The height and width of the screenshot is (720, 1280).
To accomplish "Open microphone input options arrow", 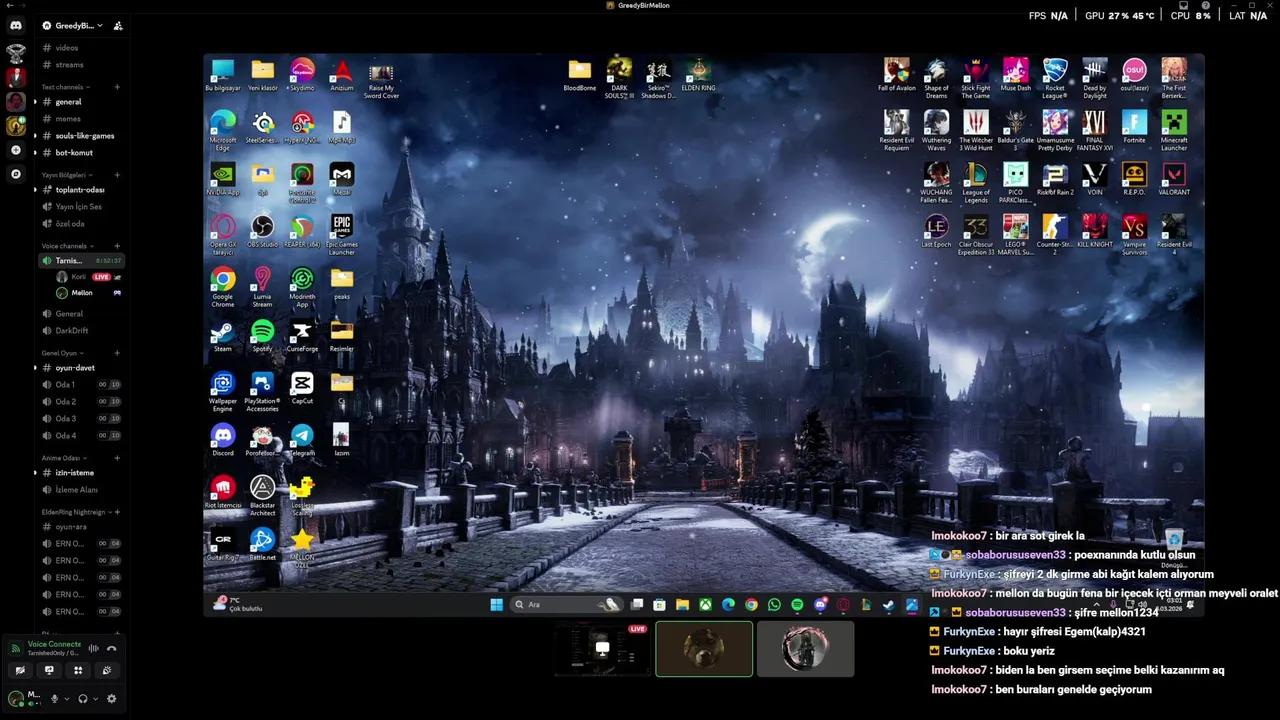I will [x=67, y=699].
